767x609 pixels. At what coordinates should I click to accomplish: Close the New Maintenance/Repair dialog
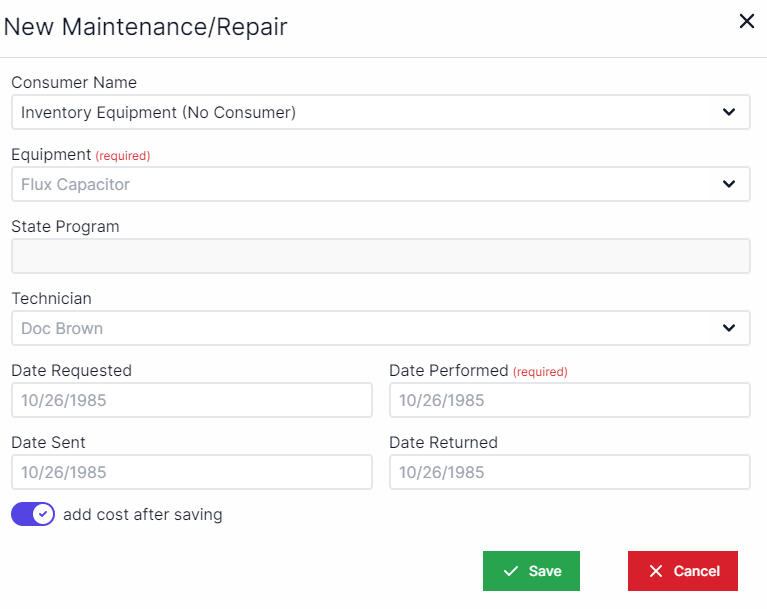click(x=746, y=21)
